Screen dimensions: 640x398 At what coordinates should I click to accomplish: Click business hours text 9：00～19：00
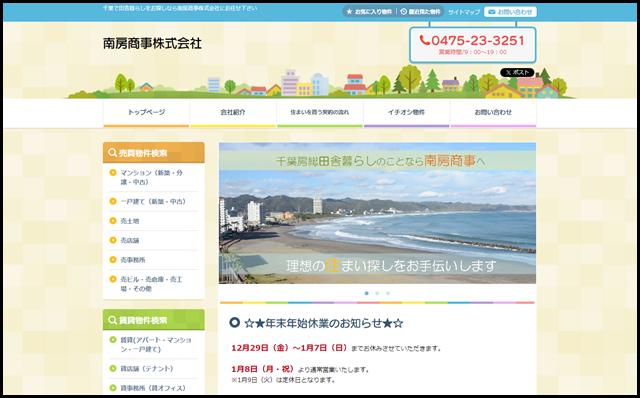487,52
